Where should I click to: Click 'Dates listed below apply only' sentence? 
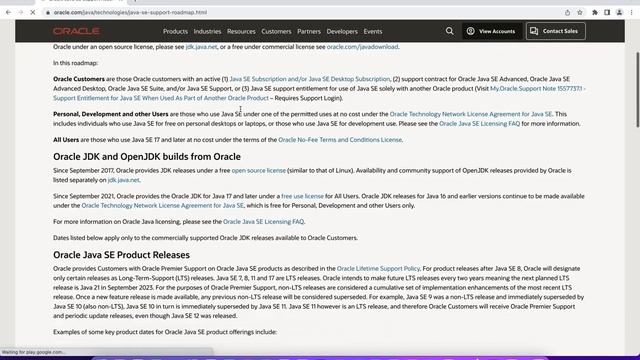pos(205,238)
